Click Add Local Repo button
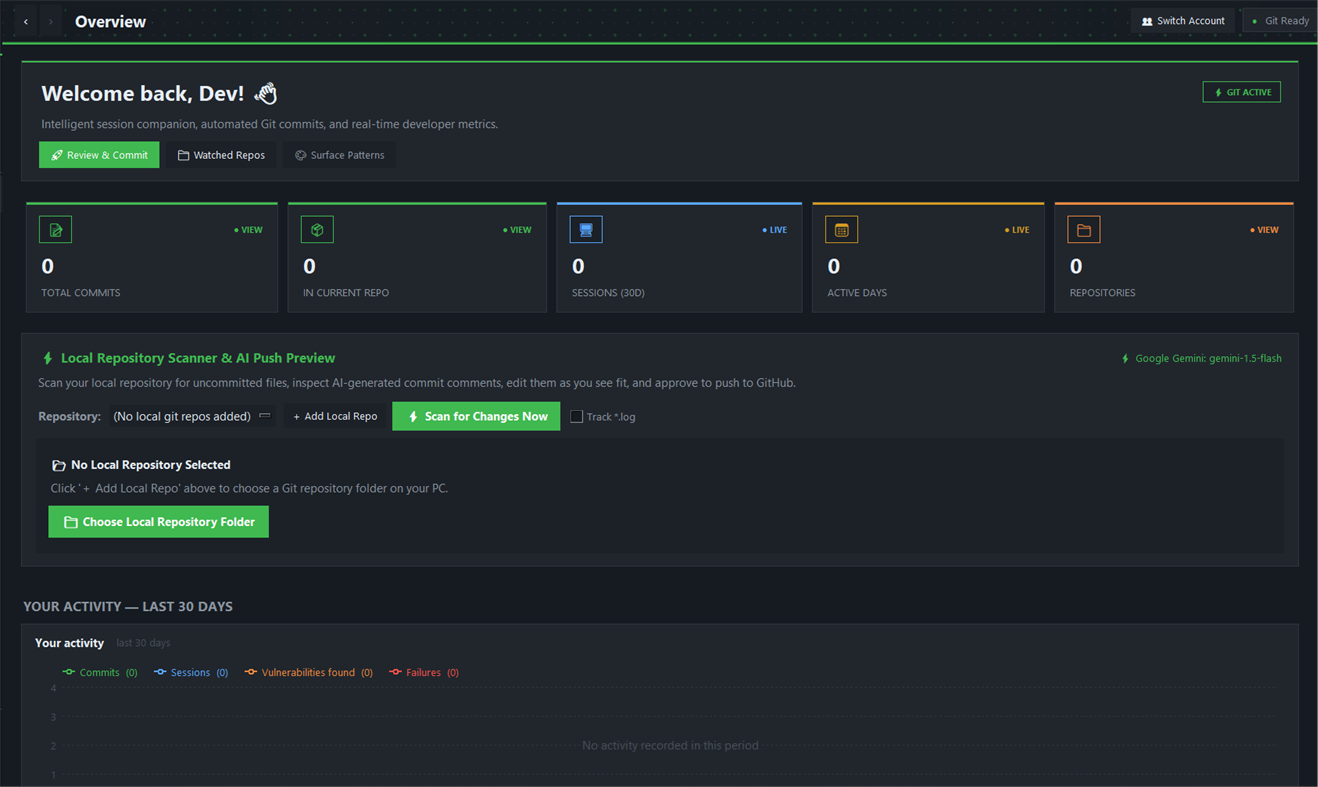1318x787 pixels. (335, 416)
